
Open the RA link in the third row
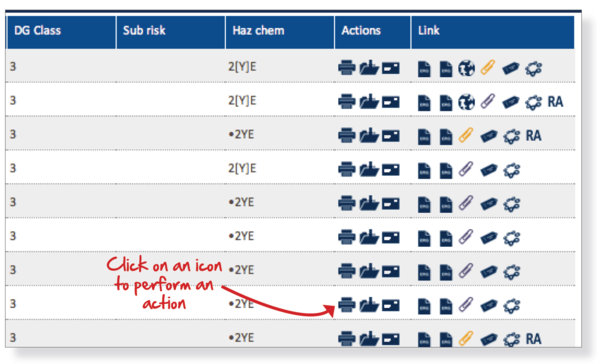(533, 136)
